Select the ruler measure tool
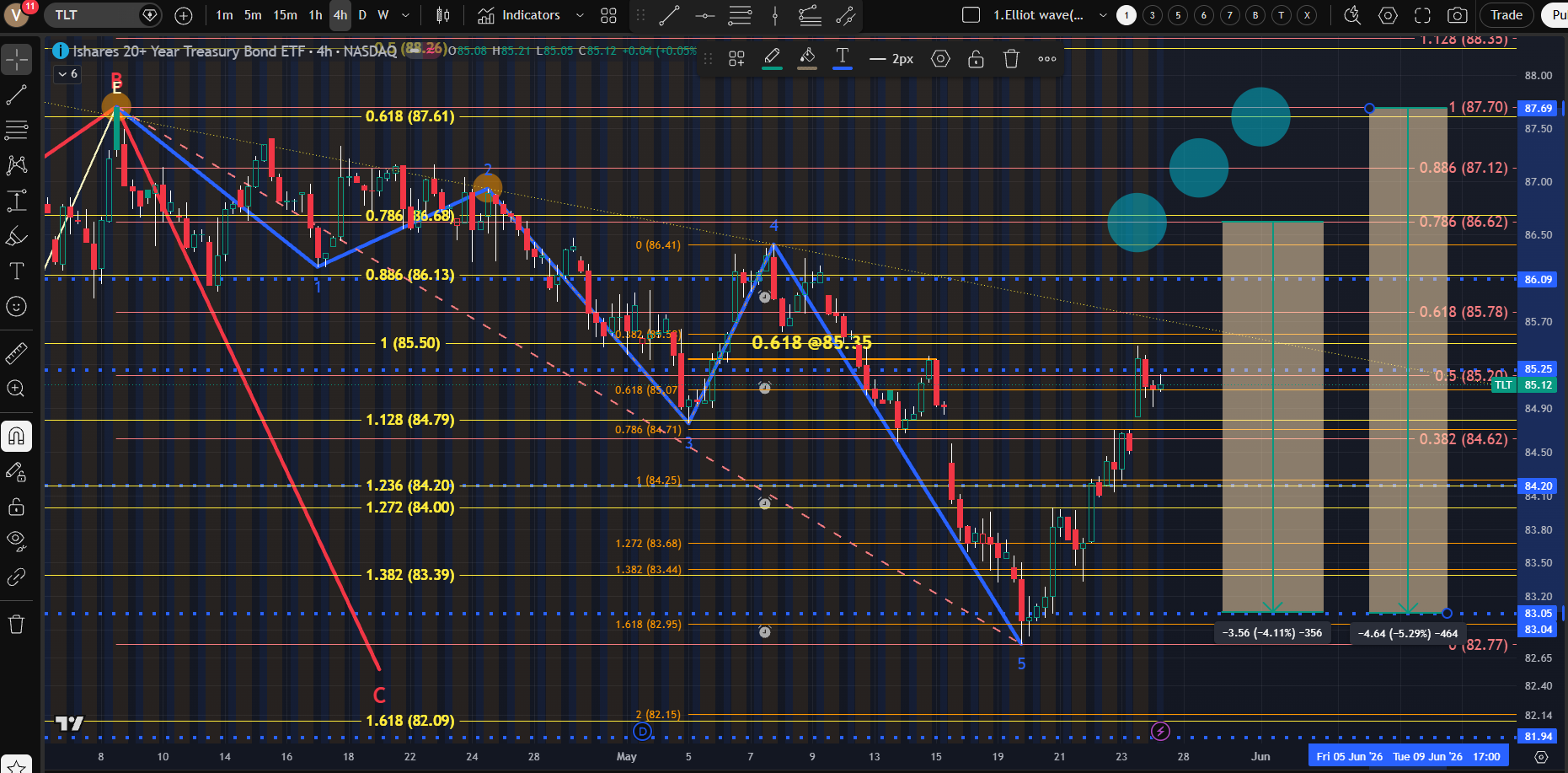The height and width of the screenshot is (773, 1568). 17,353
